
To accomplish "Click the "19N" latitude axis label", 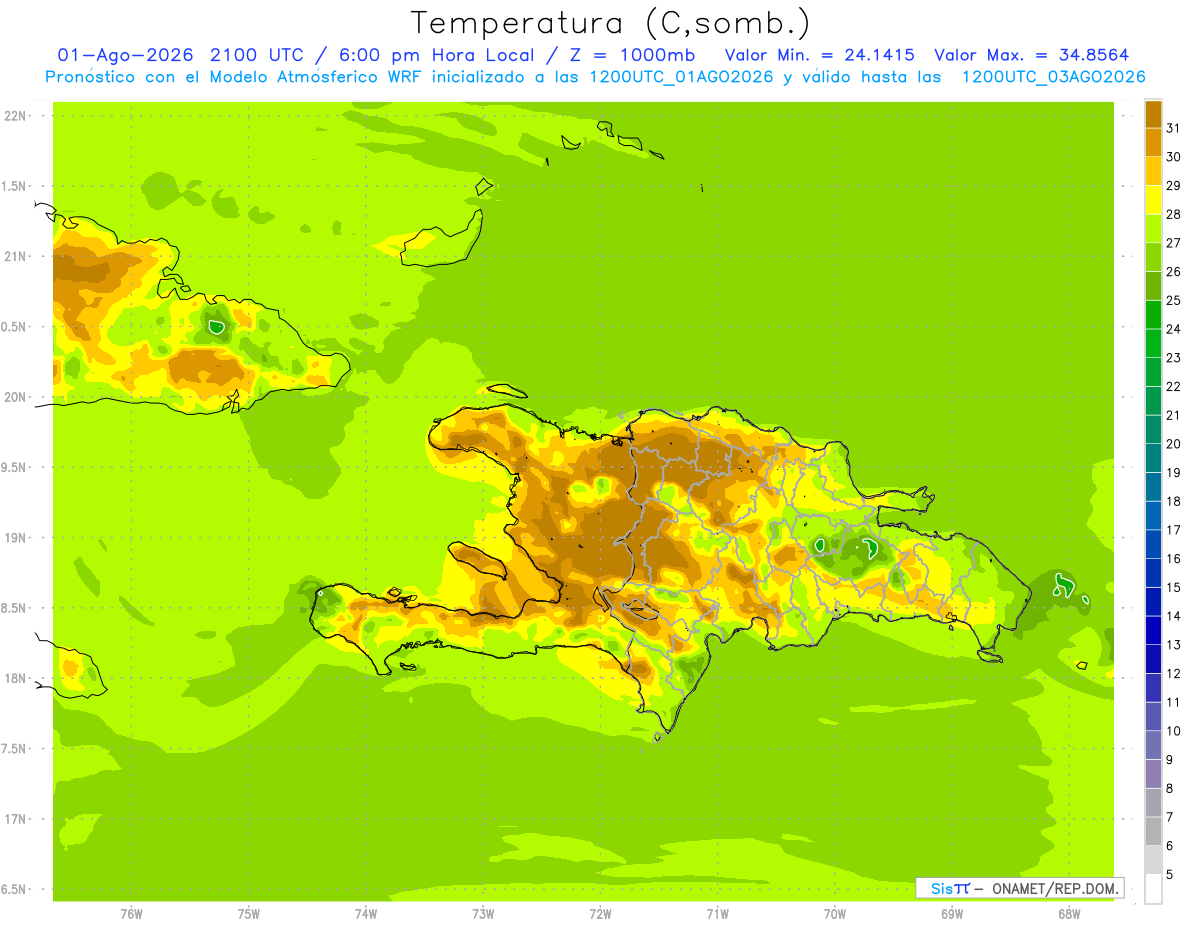I will point(15,537).
